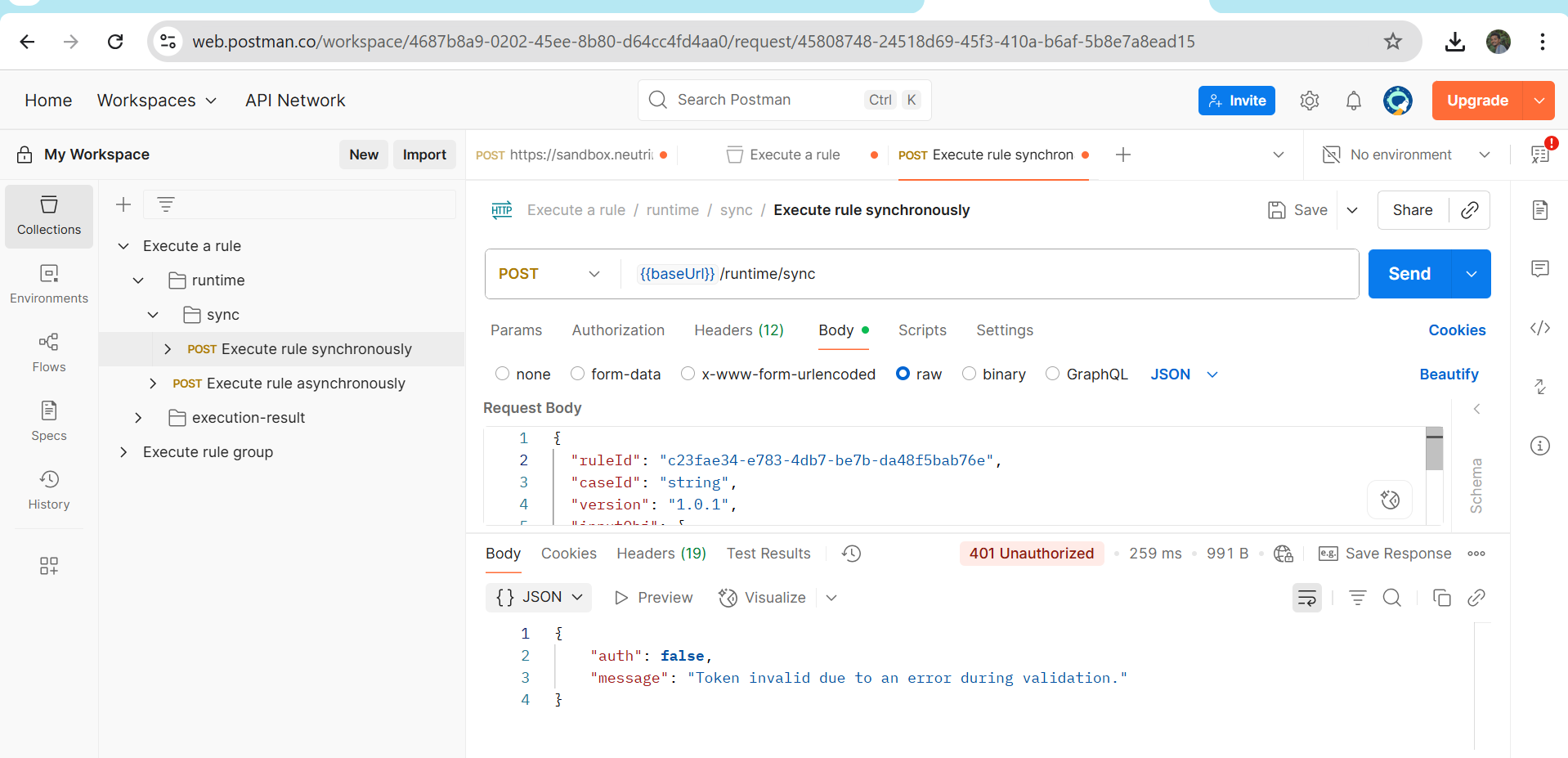
Task: Expand the Execute rule group collection
Action: (123, 452)
